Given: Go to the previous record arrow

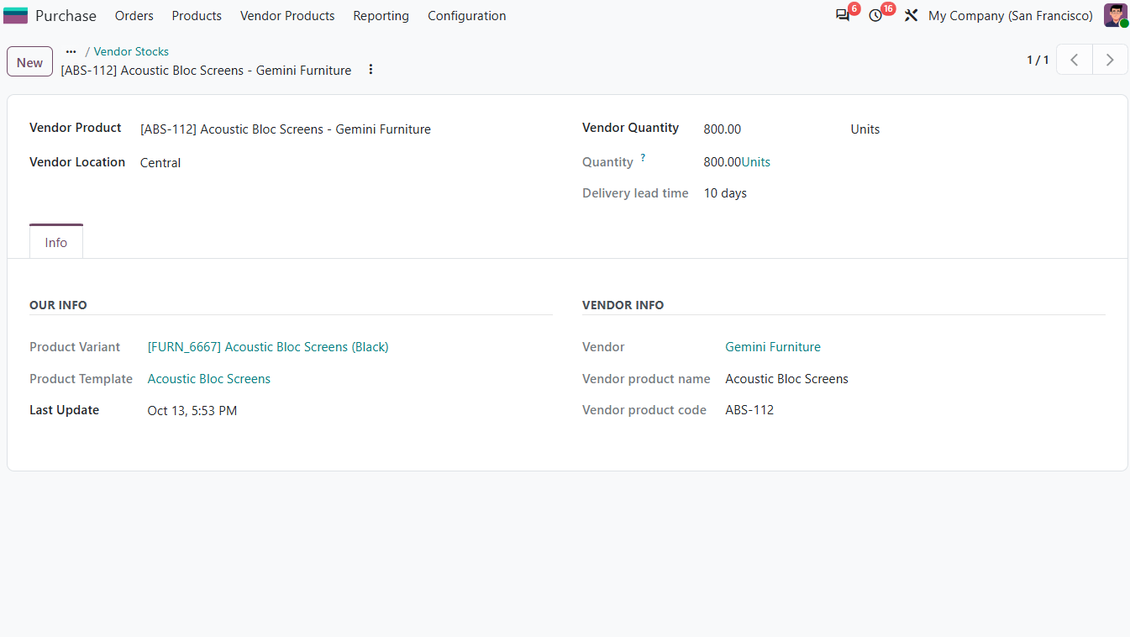Looking at the screenshot, I should 1075,60.
